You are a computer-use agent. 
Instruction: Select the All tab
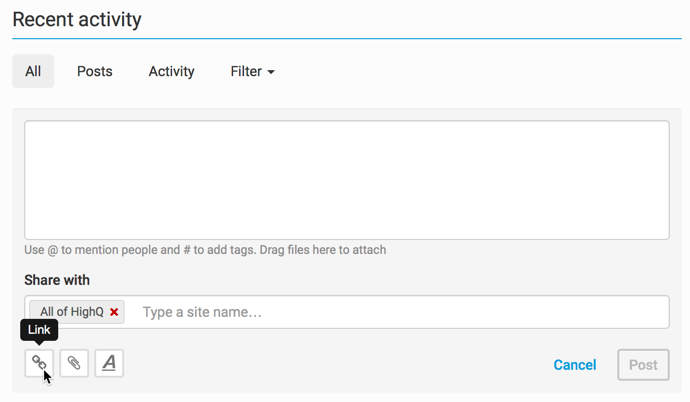33,72
